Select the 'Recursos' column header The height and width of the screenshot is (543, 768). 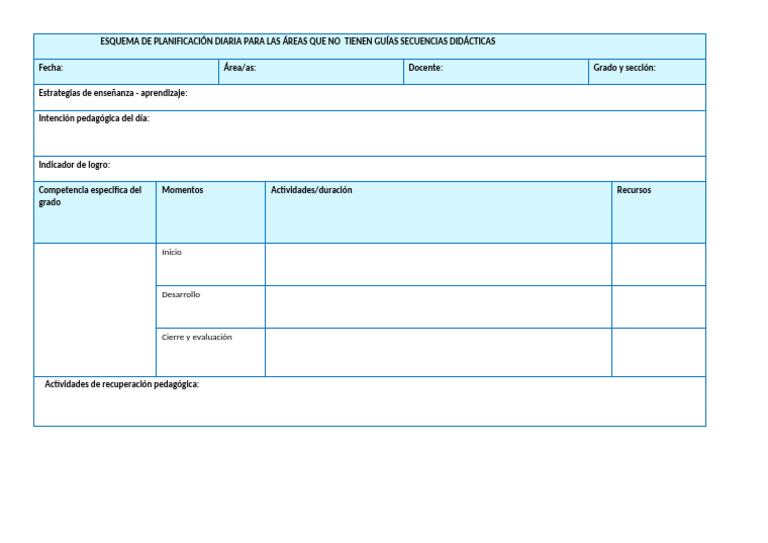pyautogui.click(x=659, y=212)
